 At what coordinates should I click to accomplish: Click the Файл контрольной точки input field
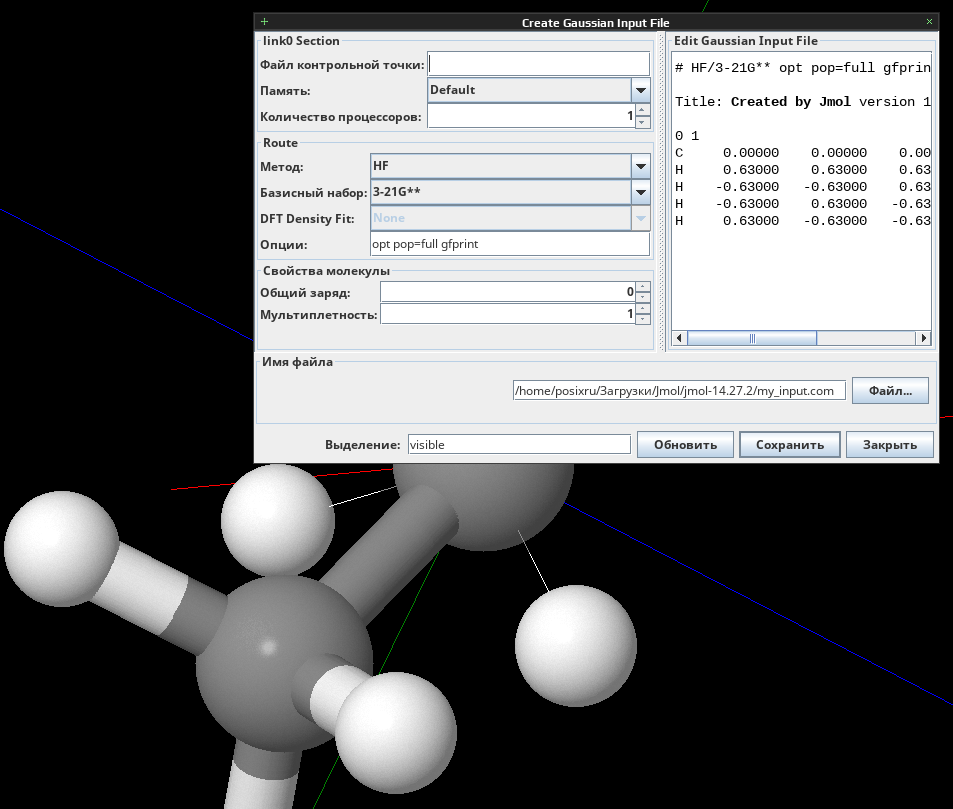[538, 64]
